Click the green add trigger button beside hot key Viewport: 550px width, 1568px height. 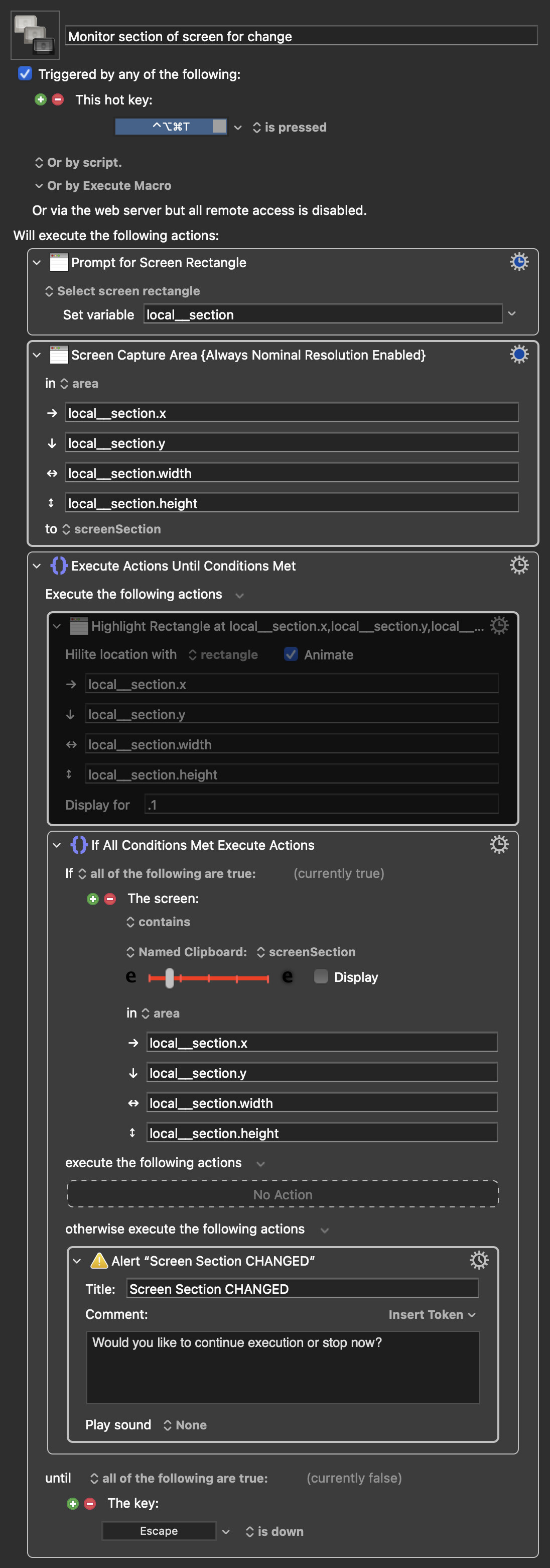point(41,99)
